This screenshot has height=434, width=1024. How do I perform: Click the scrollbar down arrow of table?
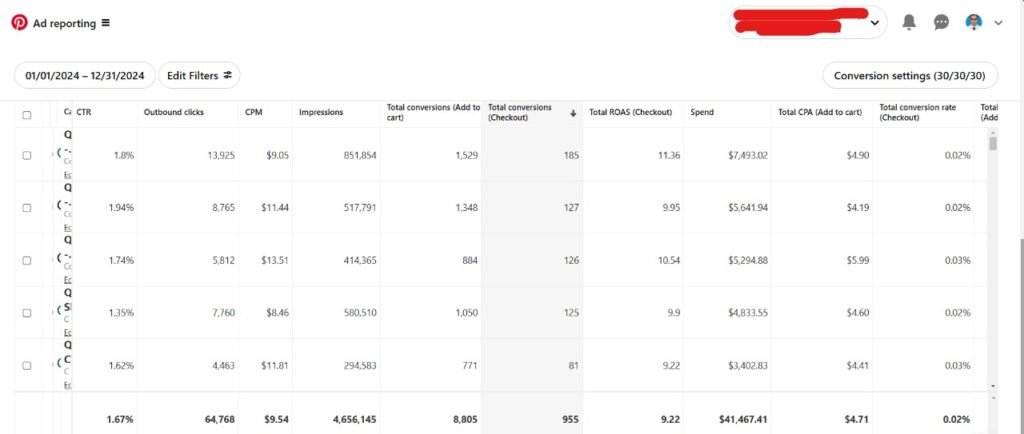tap(993, 385)
